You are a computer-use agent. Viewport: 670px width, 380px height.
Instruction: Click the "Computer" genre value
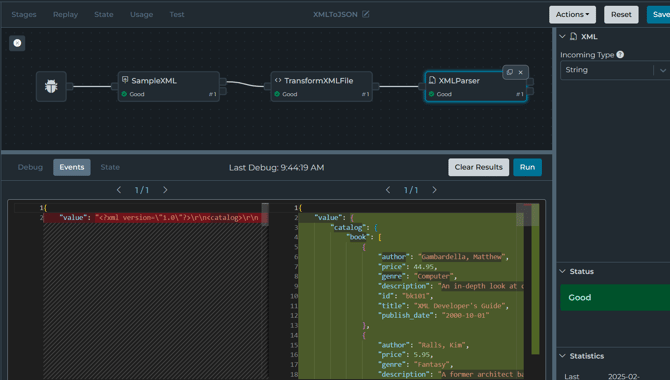(434, 276)
